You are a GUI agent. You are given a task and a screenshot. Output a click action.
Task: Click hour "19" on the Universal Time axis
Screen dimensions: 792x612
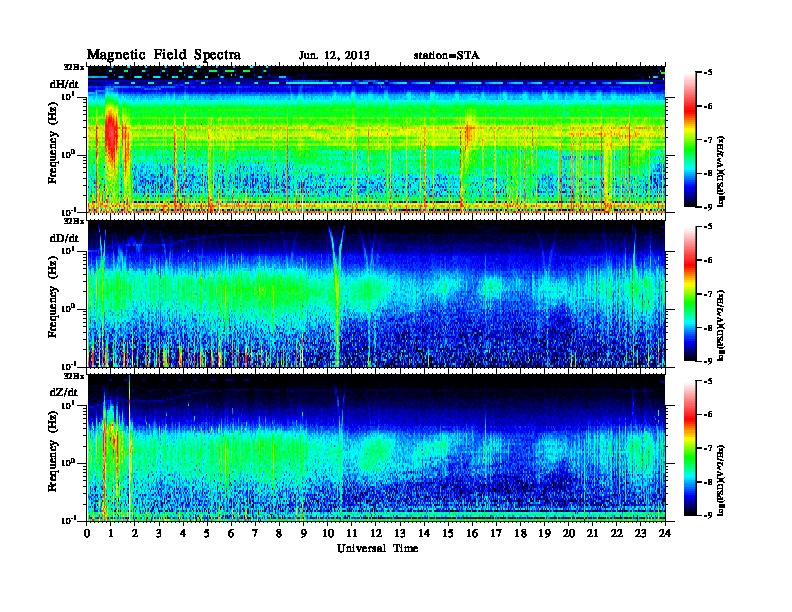[x=544, y=533]
